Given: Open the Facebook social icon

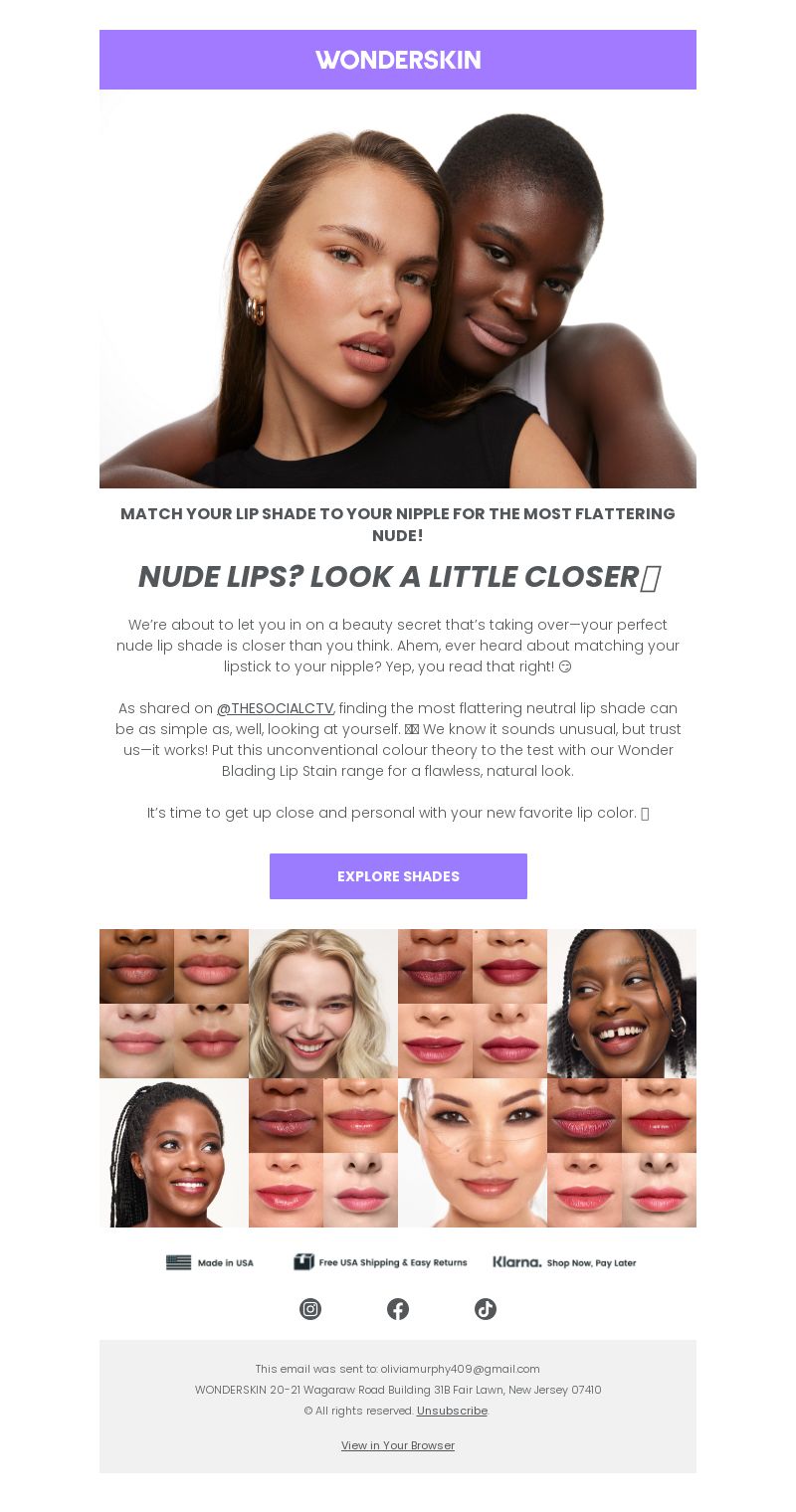Looking at the screenshot, I should tap(398, 1309).
